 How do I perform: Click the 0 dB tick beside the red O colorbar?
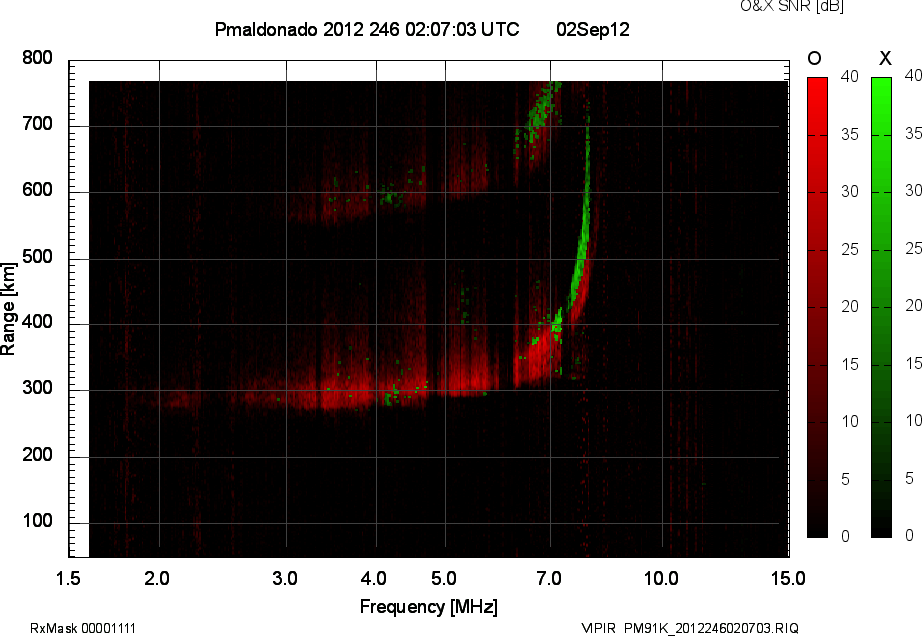(846, 536)
